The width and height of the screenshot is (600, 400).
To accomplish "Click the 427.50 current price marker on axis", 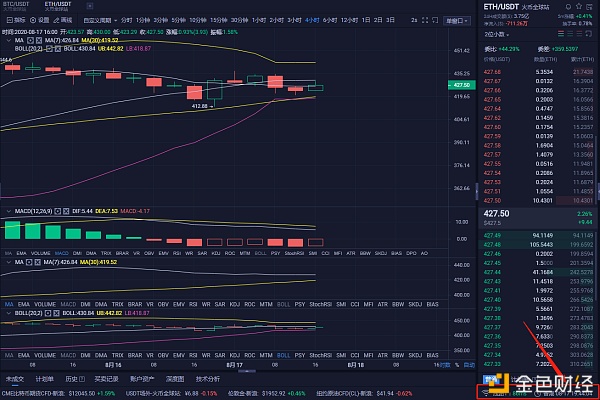I will 461,86.
